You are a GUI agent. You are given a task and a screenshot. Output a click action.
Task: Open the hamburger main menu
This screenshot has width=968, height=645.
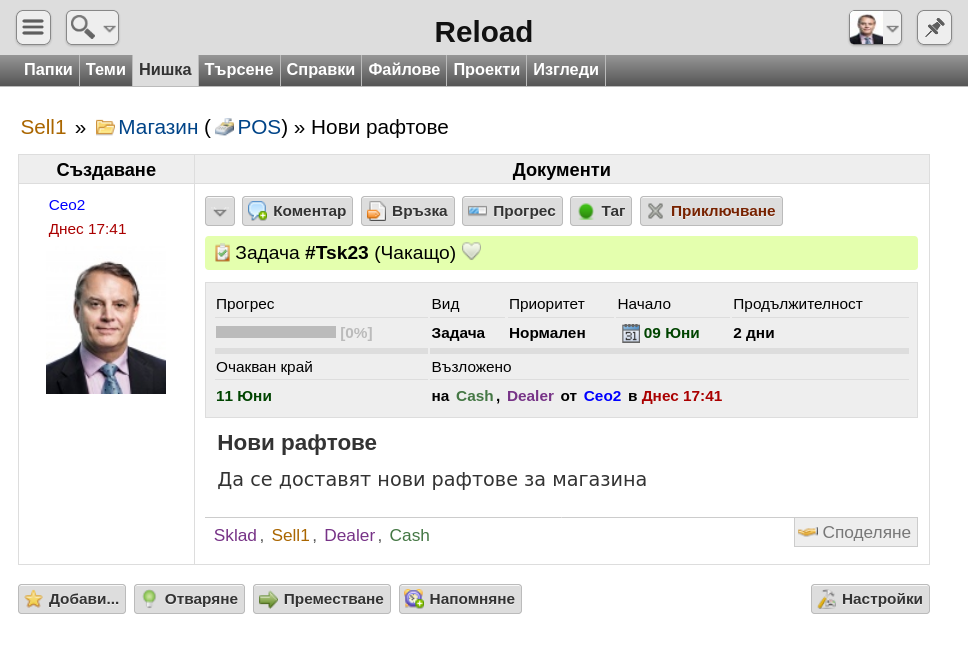(33, 28)
